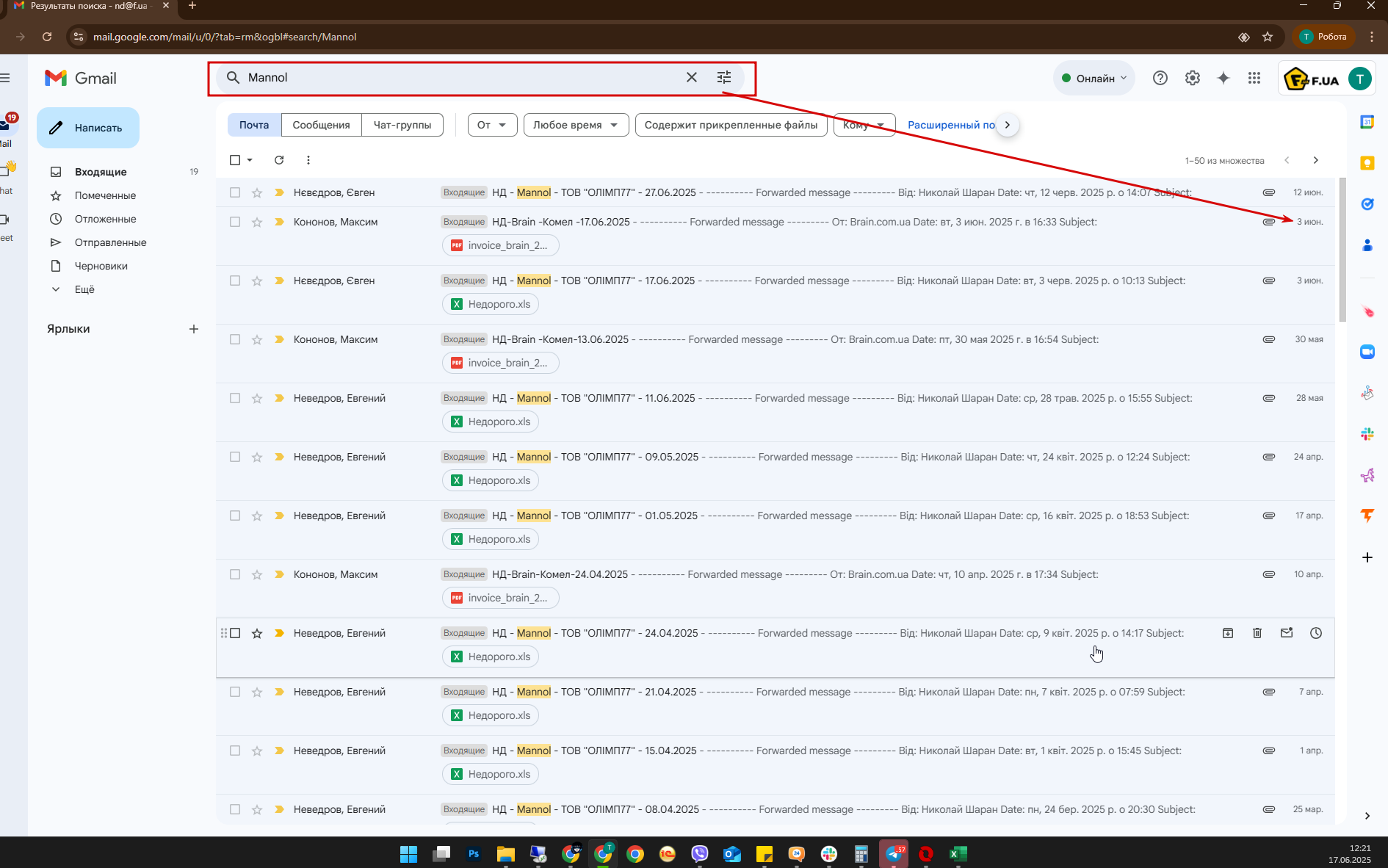Open advanced search options icon
The width and height of the screenshot is (1388, 868).
tap(724, 77)
